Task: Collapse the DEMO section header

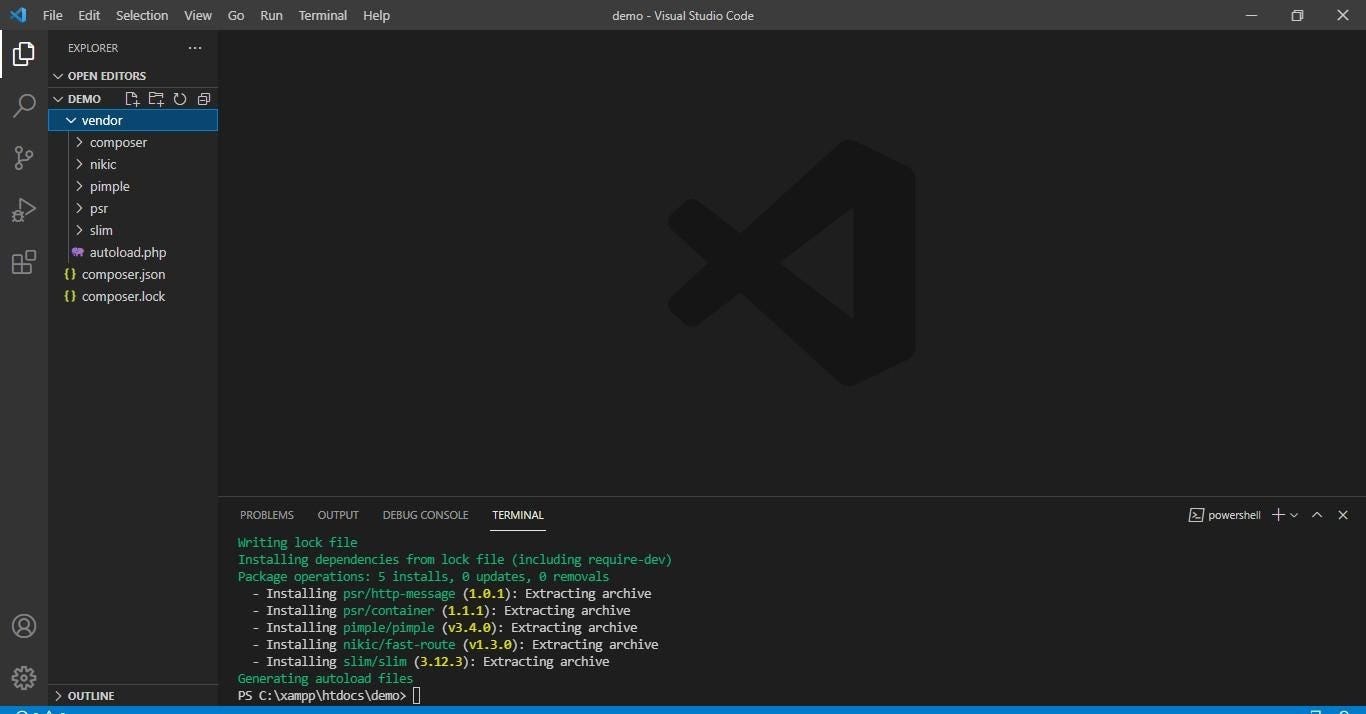Action: click(x=84, y=99)
